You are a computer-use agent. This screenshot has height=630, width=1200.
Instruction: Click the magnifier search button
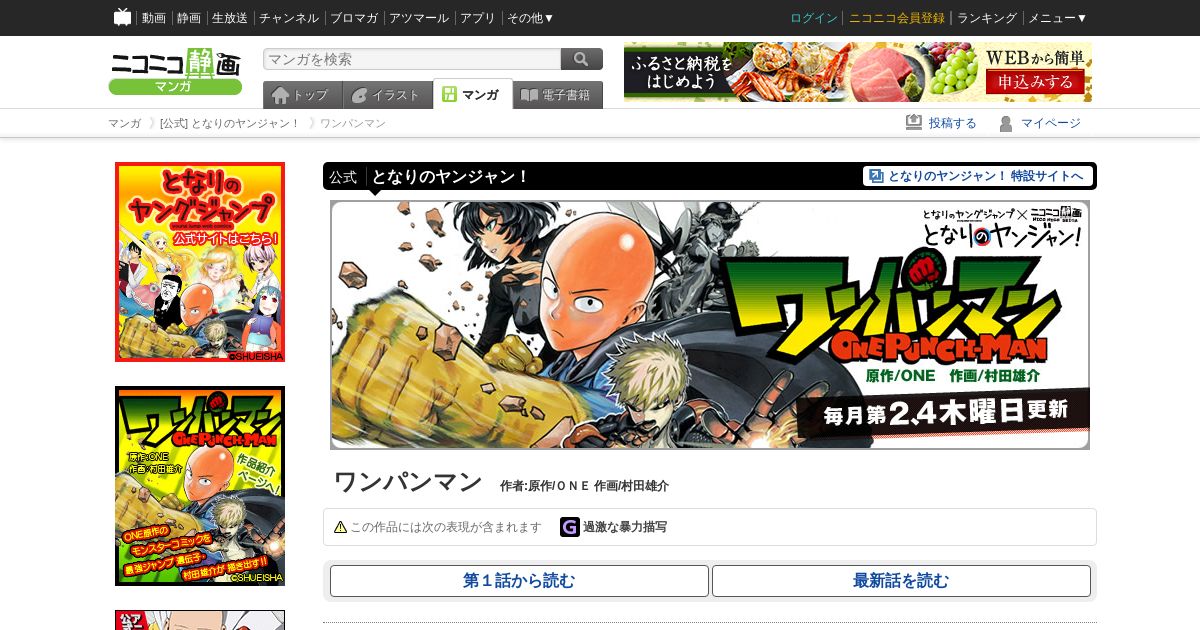point(582,59)
